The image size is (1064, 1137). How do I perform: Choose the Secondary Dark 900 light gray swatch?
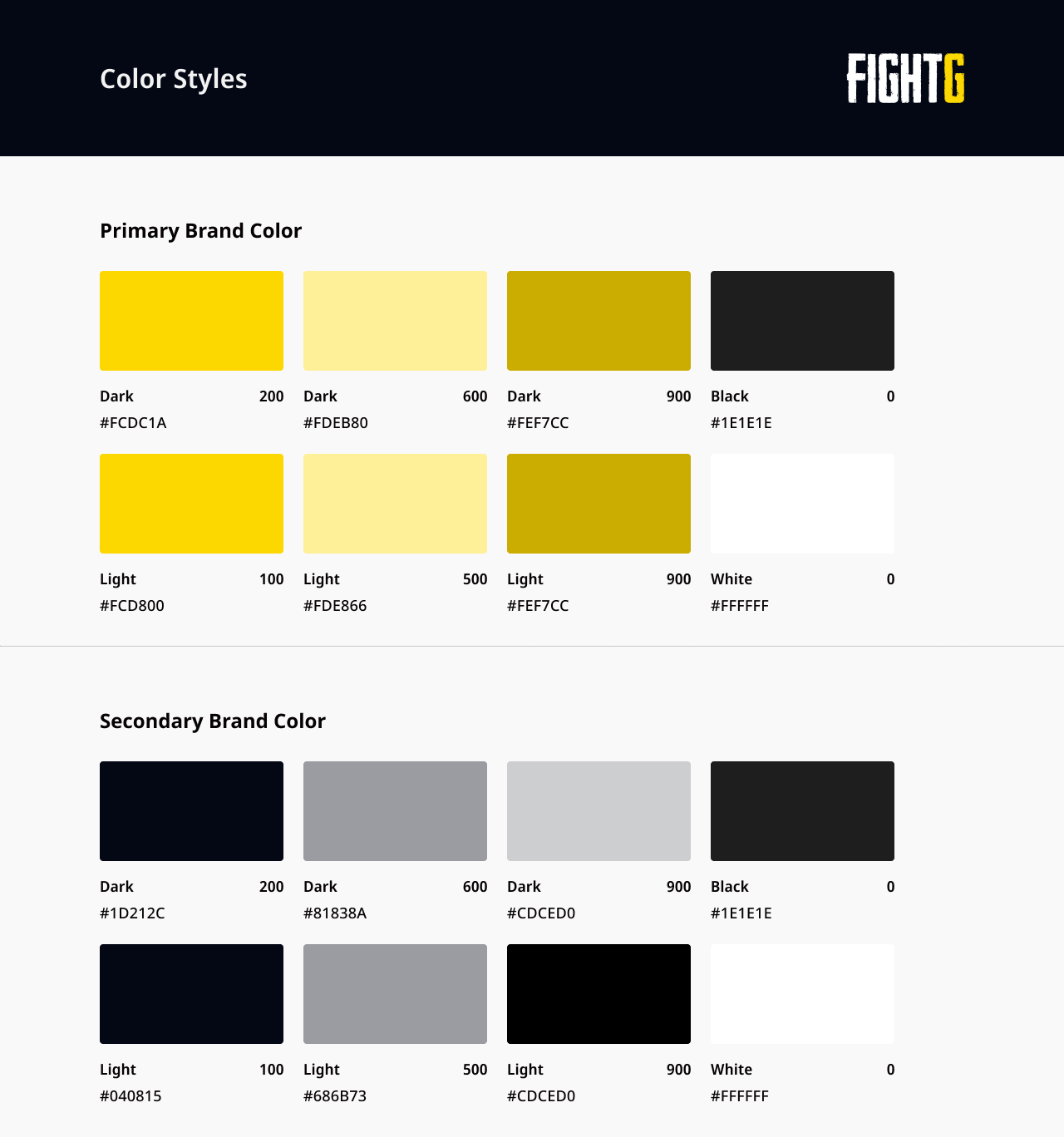[x=598, y=811]
